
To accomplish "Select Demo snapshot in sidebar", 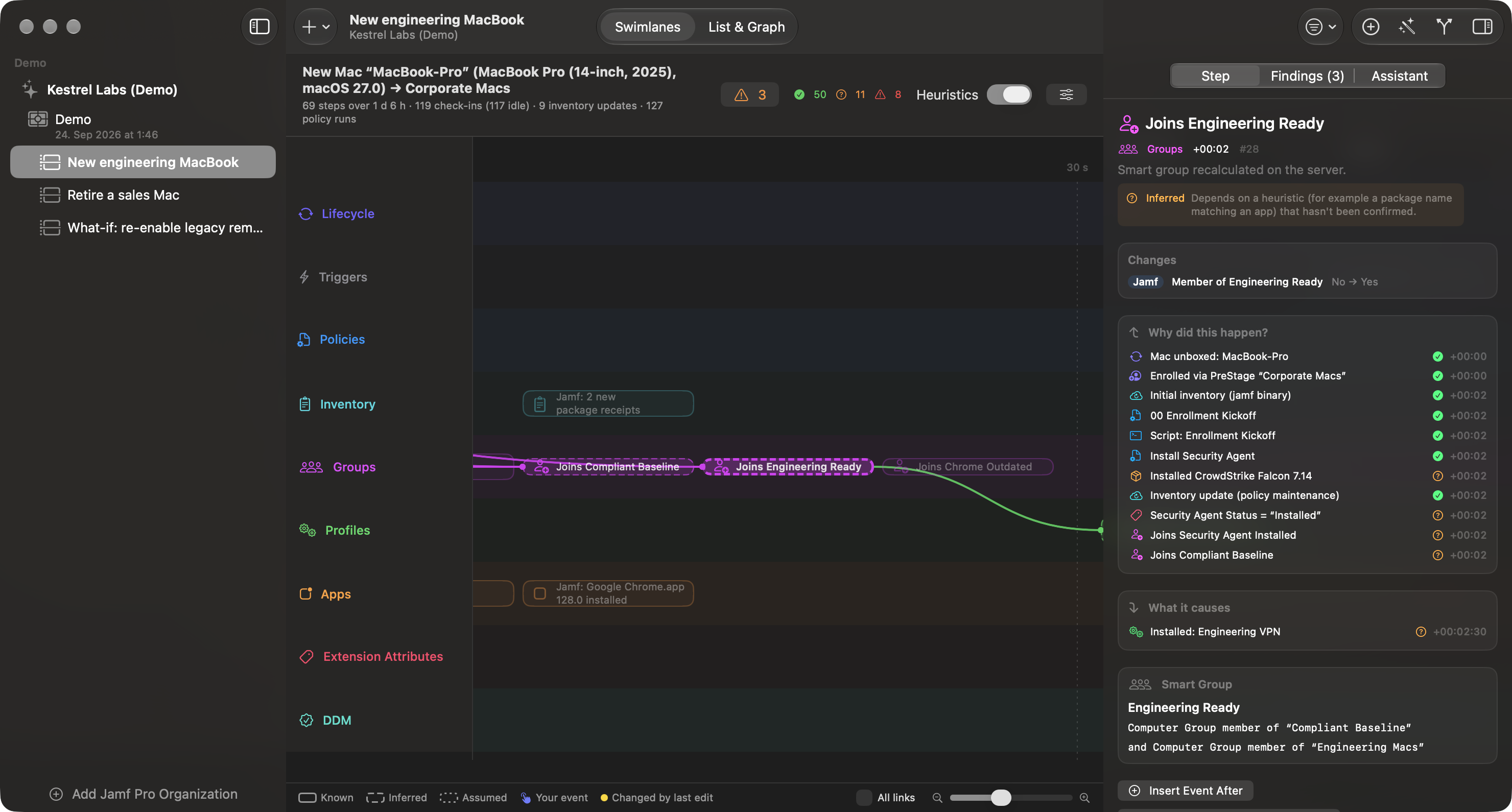I will [143, 126].
